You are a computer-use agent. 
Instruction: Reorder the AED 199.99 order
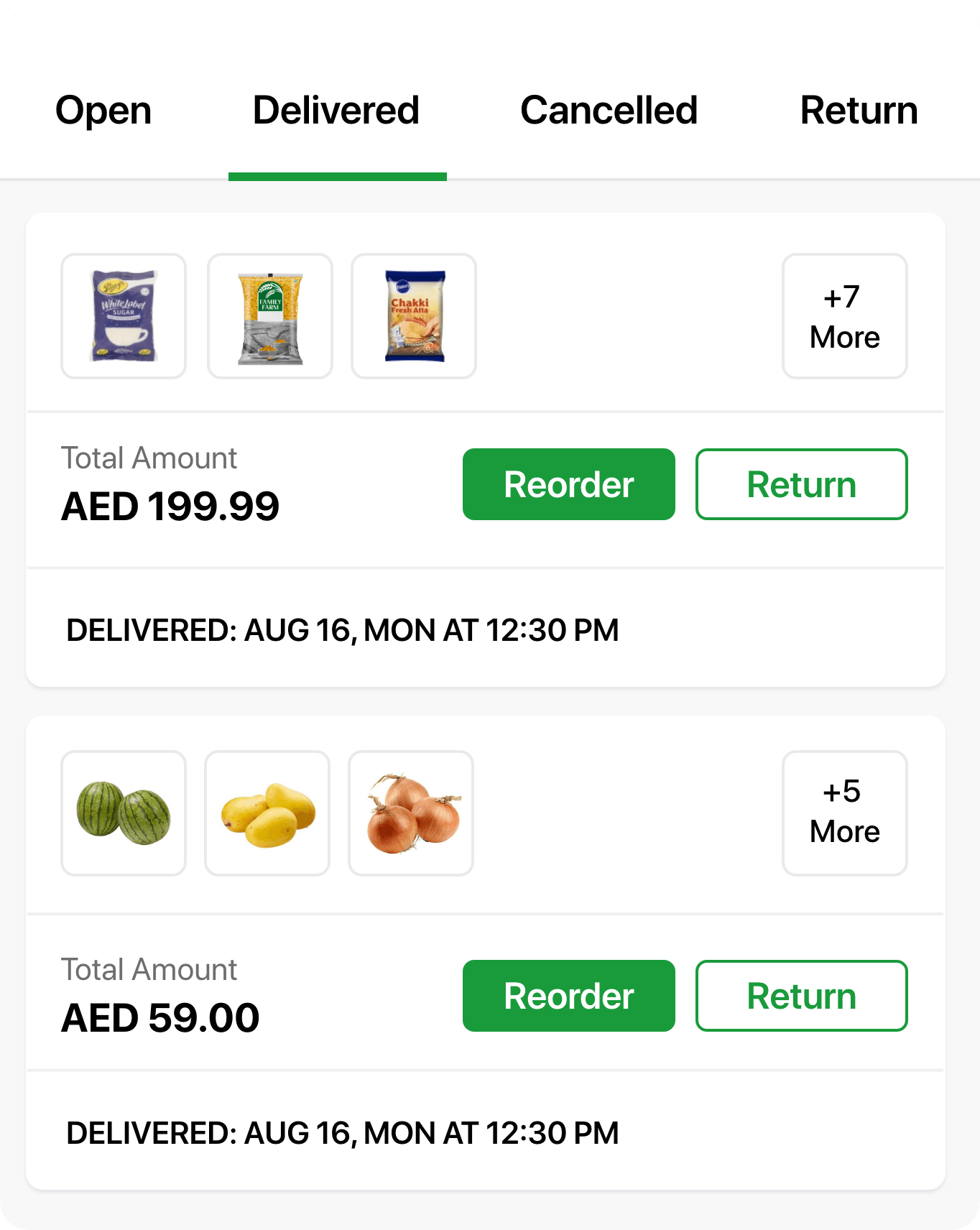point(568,484)
